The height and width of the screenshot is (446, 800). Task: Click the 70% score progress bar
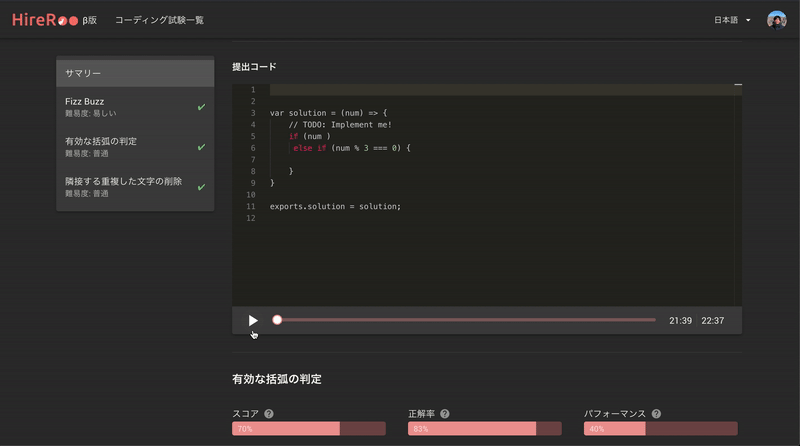tap(309, 429)
